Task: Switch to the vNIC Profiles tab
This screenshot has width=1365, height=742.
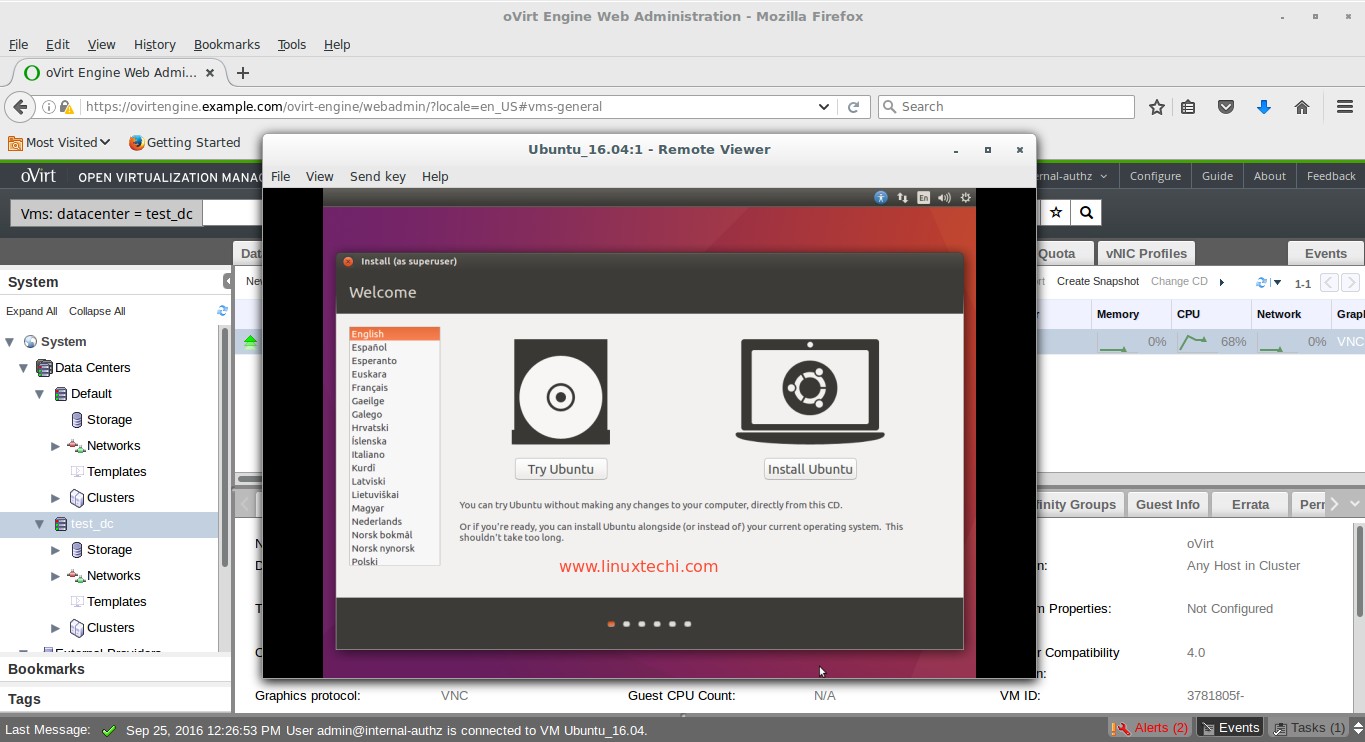Action: point(1145,253)
